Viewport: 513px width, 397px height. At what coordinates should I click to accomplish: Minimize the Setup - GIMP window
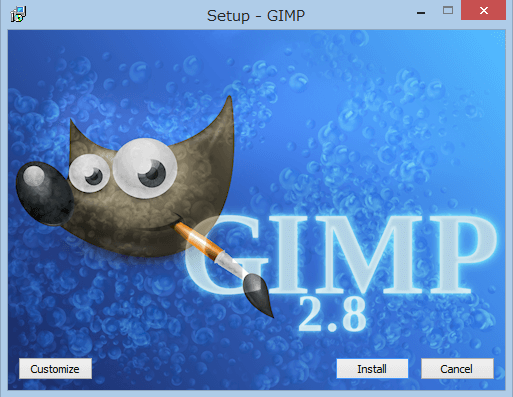coord(421,13)
